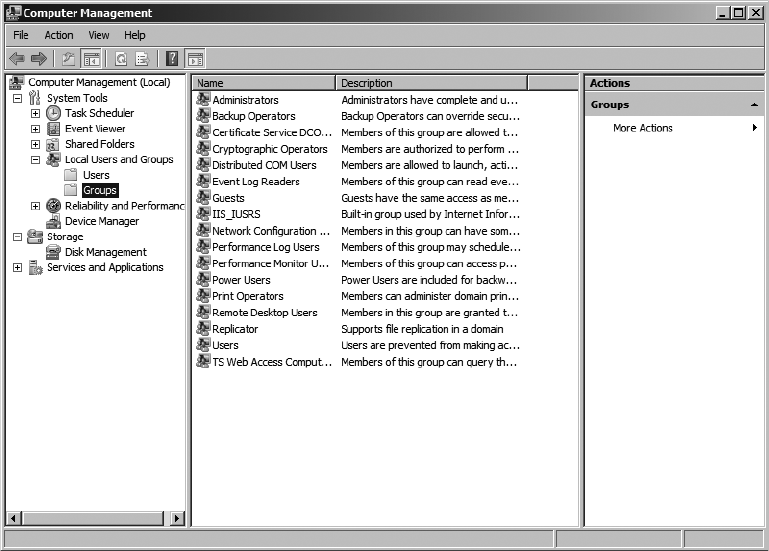Expand the Reliability and Performance node
The image size is (769, 551).
pos(35,206)
